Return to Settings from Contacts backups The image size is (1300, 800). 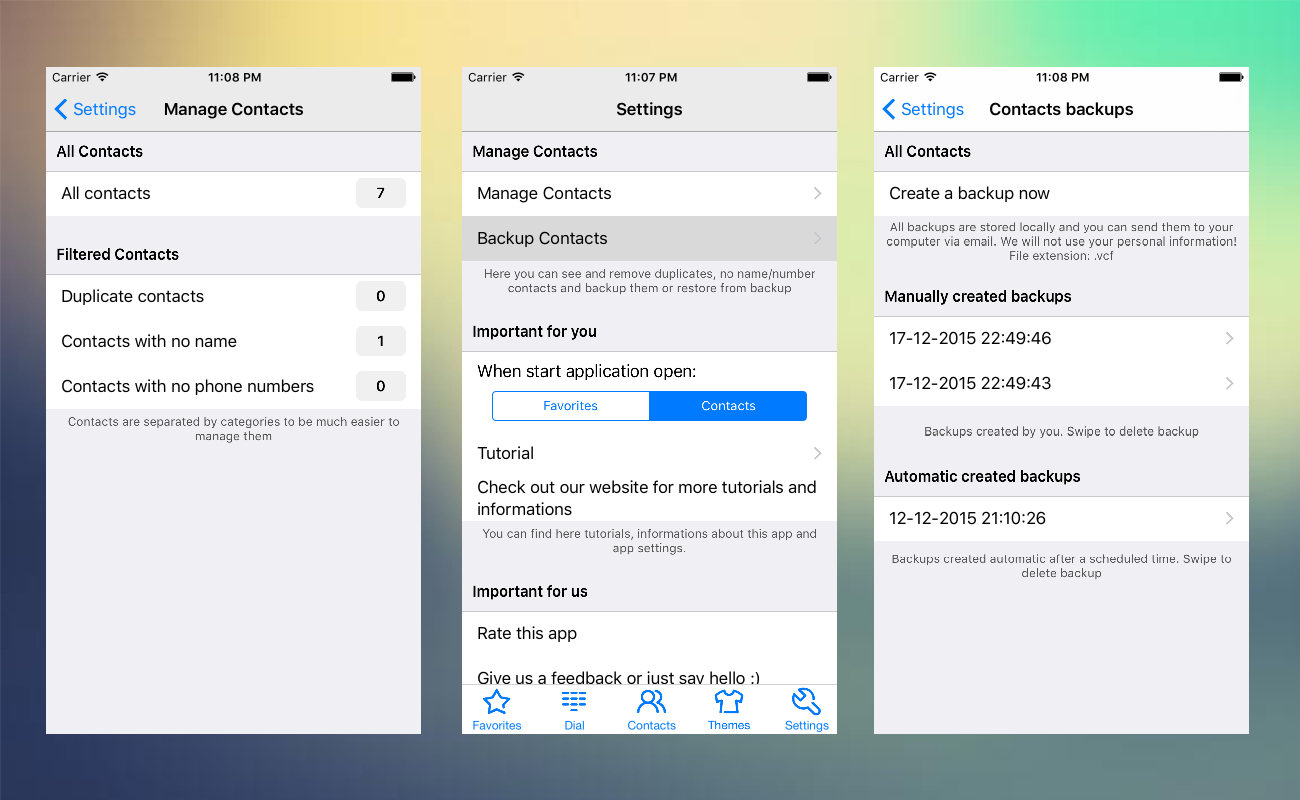[x=924, y=109]
